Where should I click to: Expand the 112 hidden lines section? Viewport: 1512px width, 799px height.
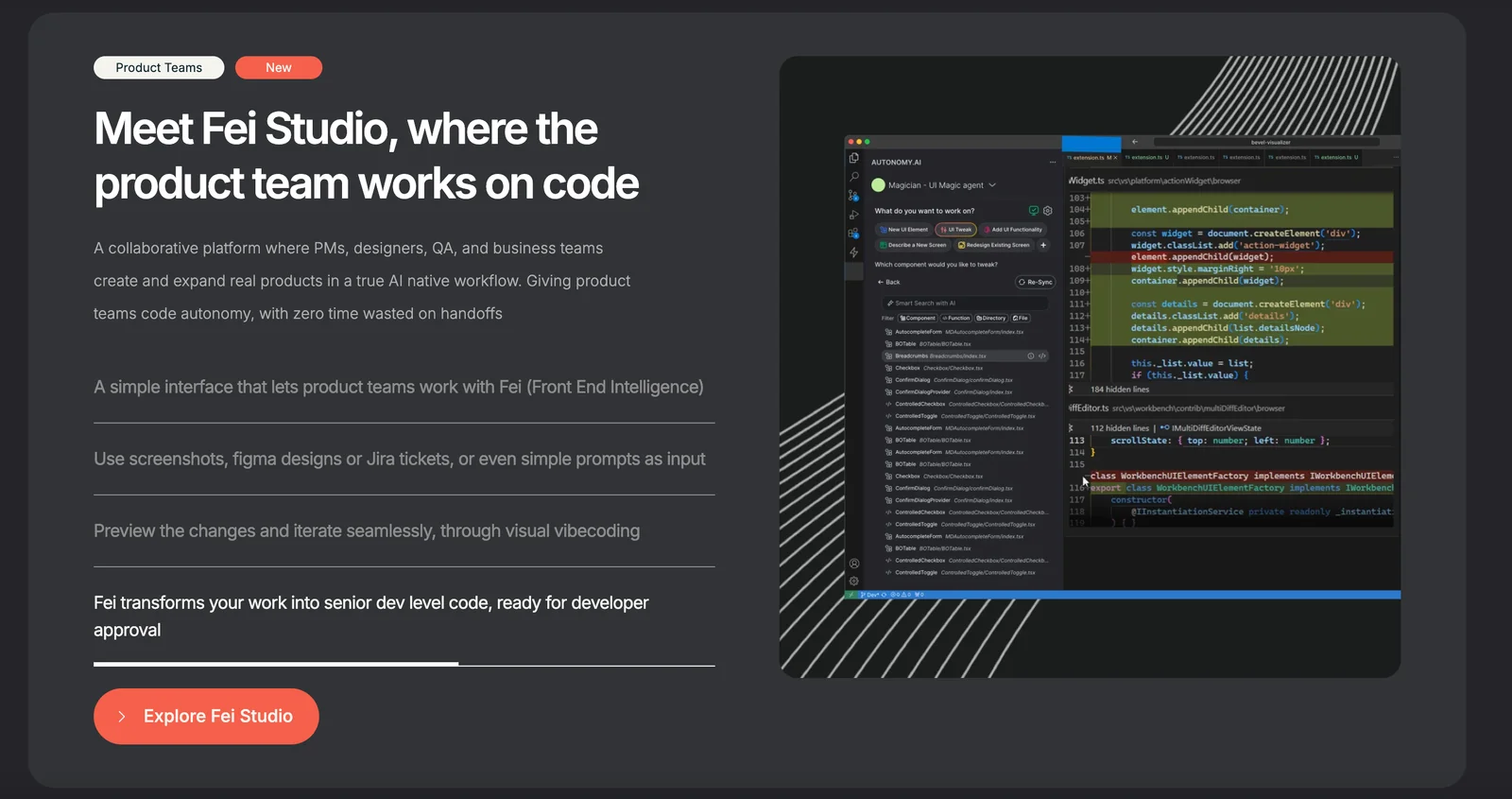[1119, 428]
